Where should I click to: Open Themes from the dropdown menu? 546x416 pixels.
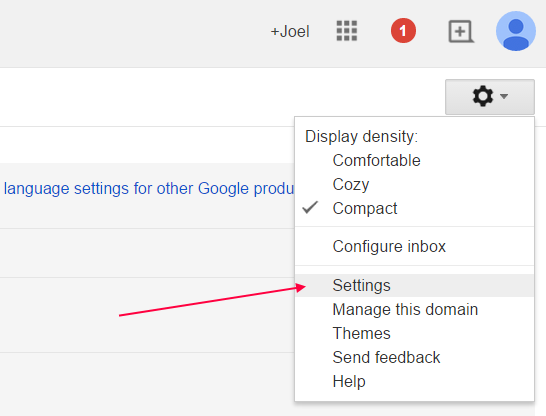click(x=361, y=333)
